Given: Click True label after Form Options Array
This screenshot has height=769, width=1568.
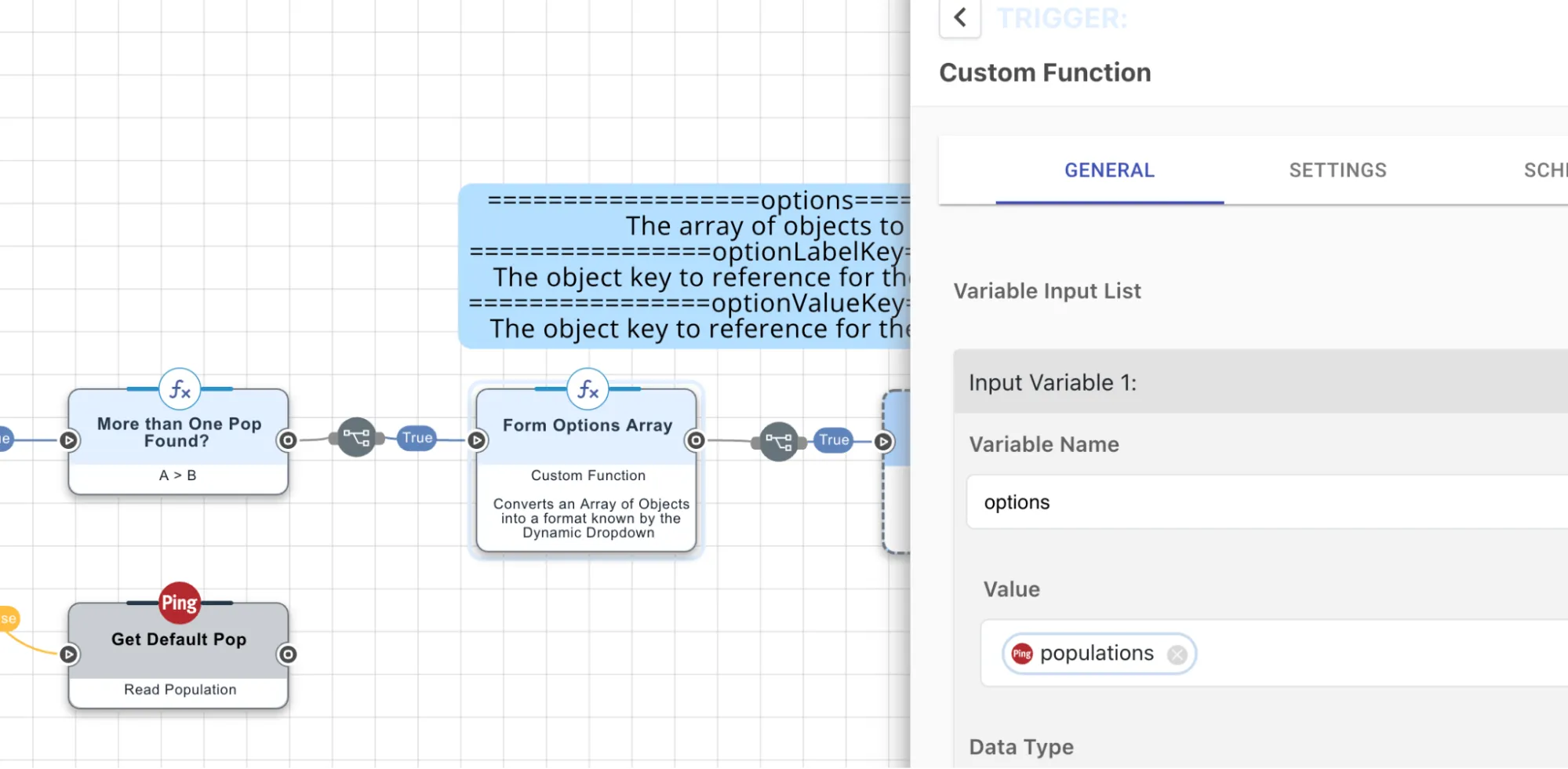Looking at the screenshot, I should 834,440.
